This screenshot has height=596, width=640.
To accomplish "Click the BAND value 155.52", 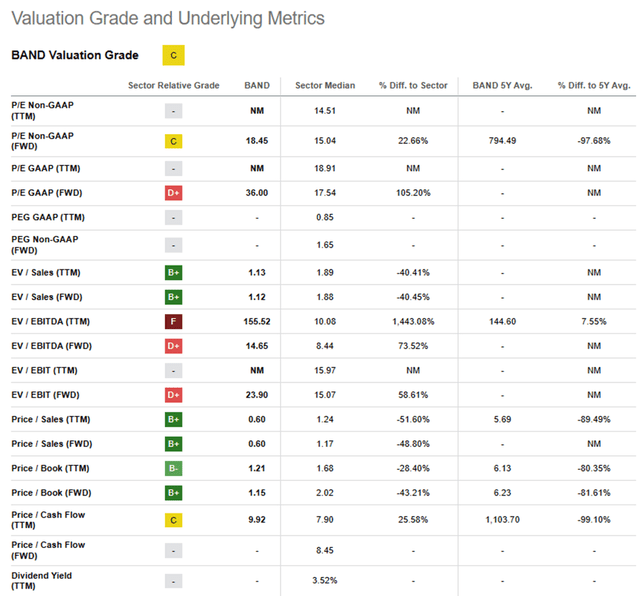I will tap(257, 321).
